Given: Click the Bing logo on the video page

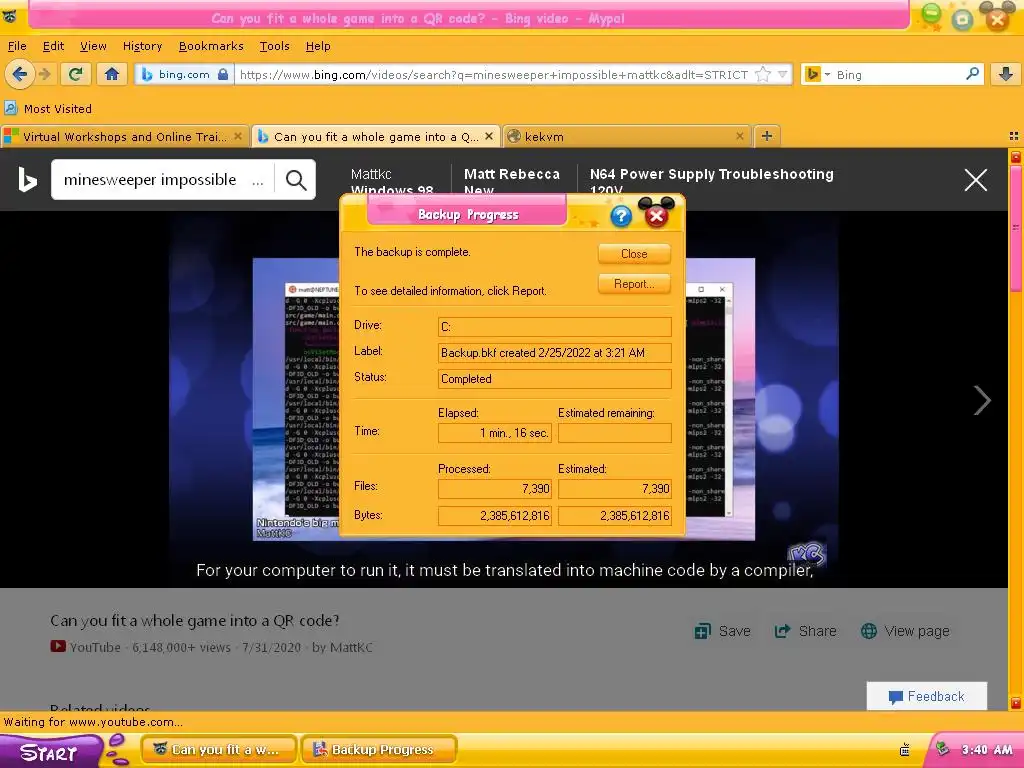Looking at the screenshot, I should click(x=27, y=180).
